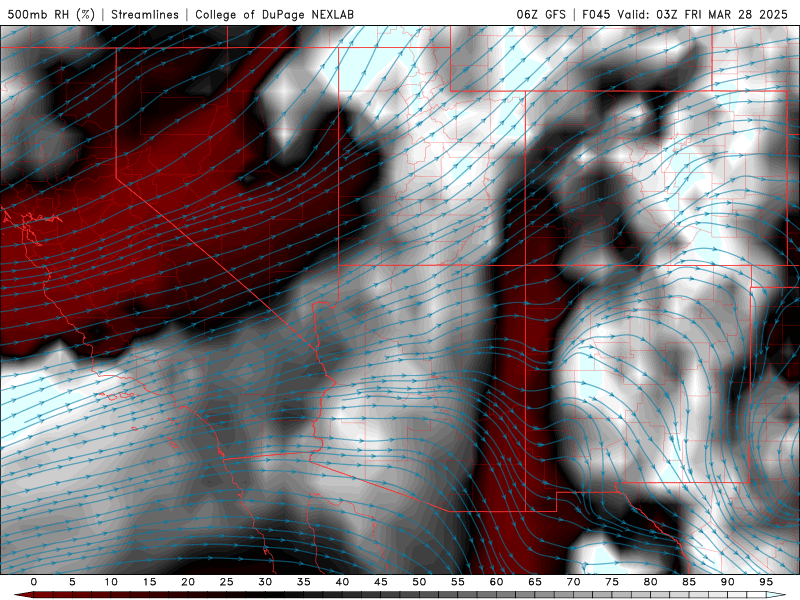Select the '30' label on the RH scale
This screenshot has height=600, width=800.
(265, 582)
